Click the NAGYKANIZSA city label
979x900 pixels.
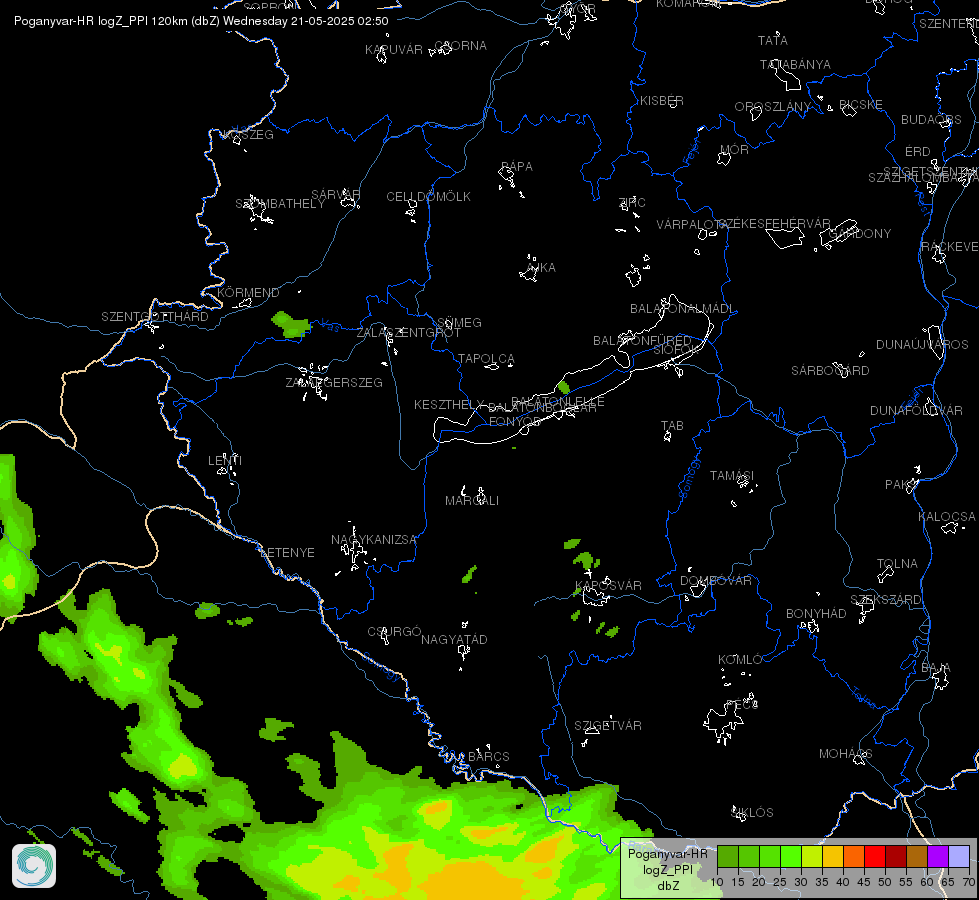374,540
